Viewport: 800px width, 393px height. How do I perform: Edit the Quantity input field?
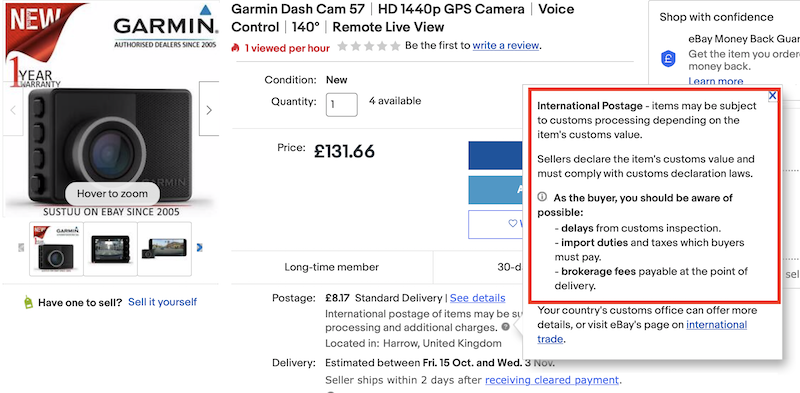tap(342, 105)
